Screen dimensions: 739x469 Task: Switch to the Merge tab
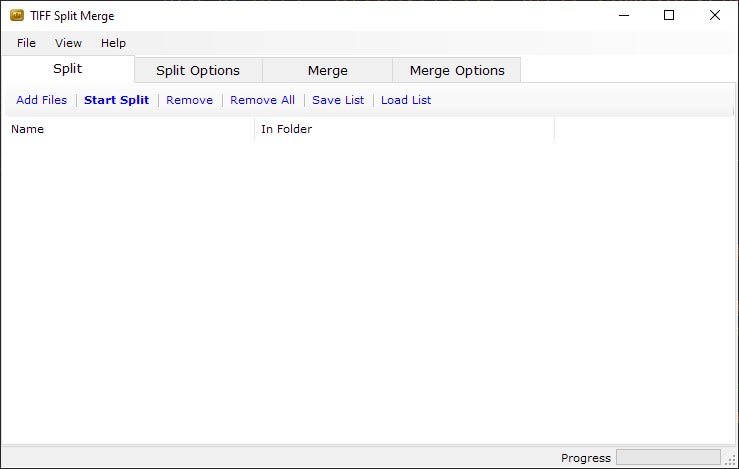pyautogui.click(x=328, y=70)
